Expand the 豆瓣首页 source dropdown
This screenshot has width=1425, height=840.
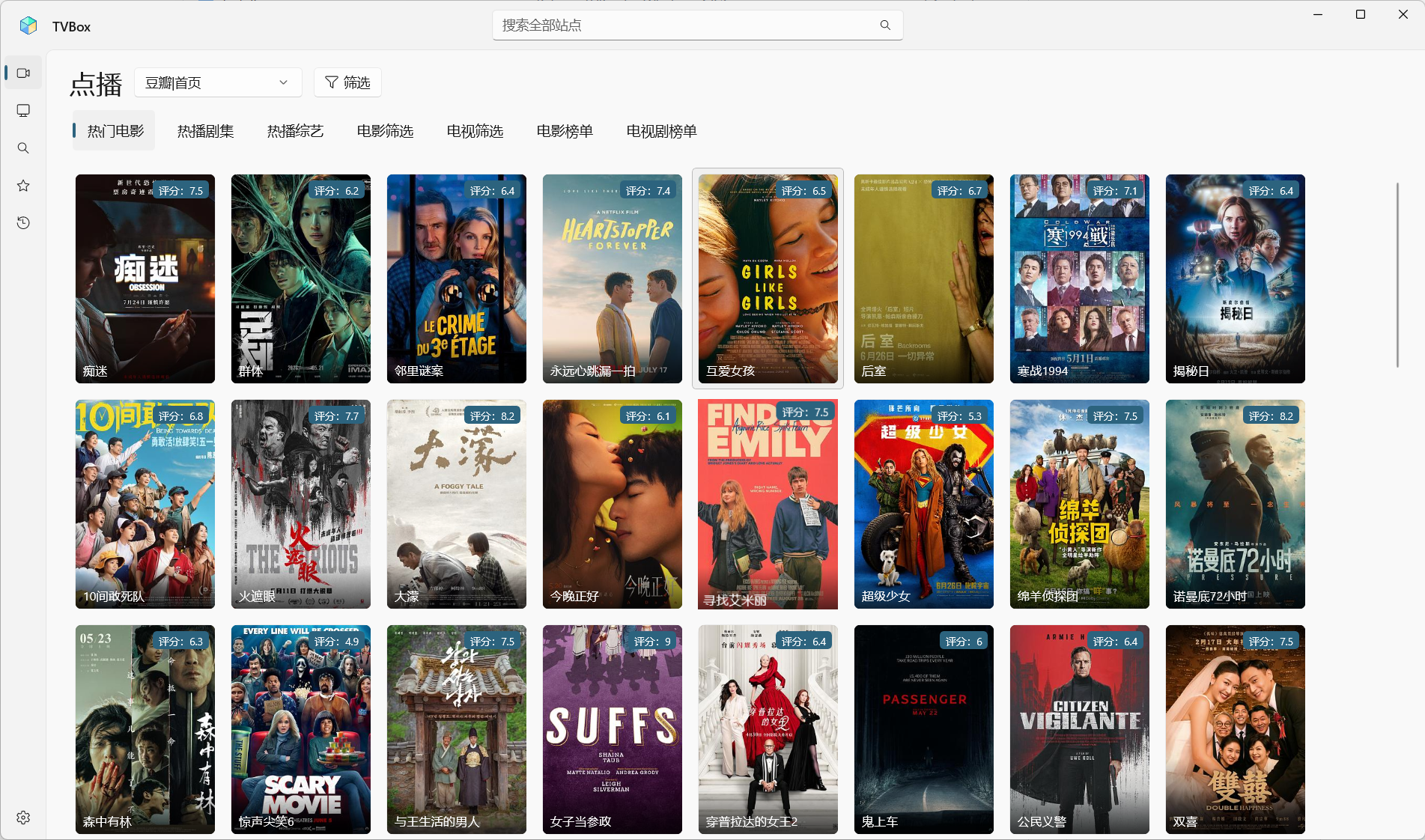click(218, 82)
